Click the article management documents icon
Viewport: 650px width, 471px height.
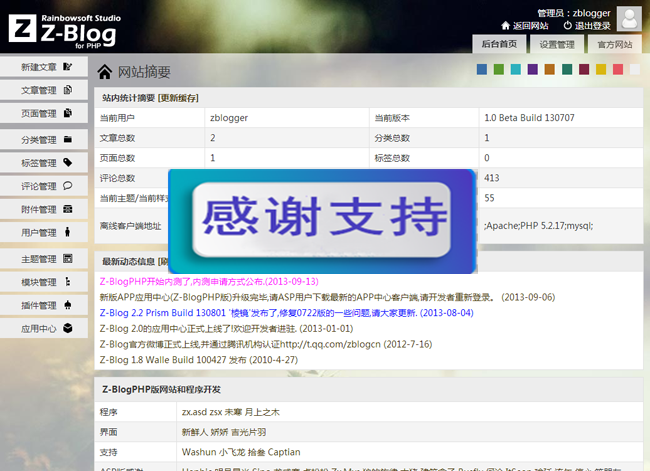tap(68, 90)
